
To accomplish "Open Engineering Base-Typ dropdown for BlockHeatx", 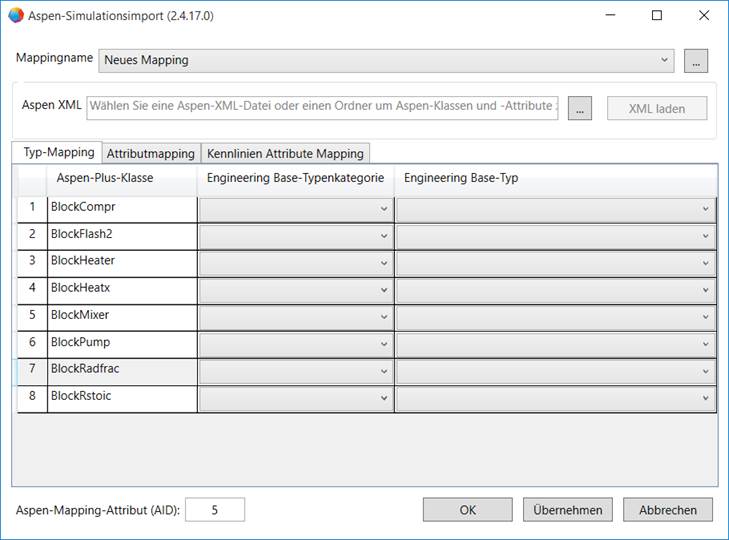I will [556, 290].
